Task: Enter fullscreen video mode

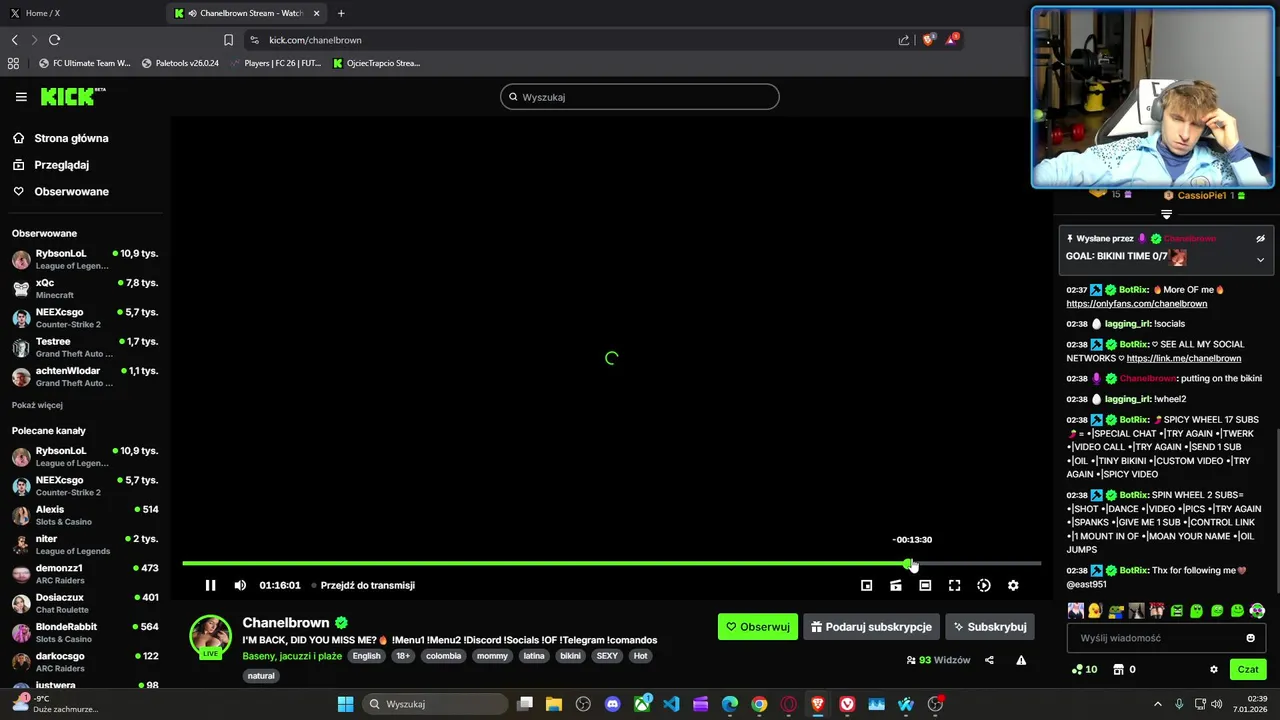Action: click(x=954, y=586)
